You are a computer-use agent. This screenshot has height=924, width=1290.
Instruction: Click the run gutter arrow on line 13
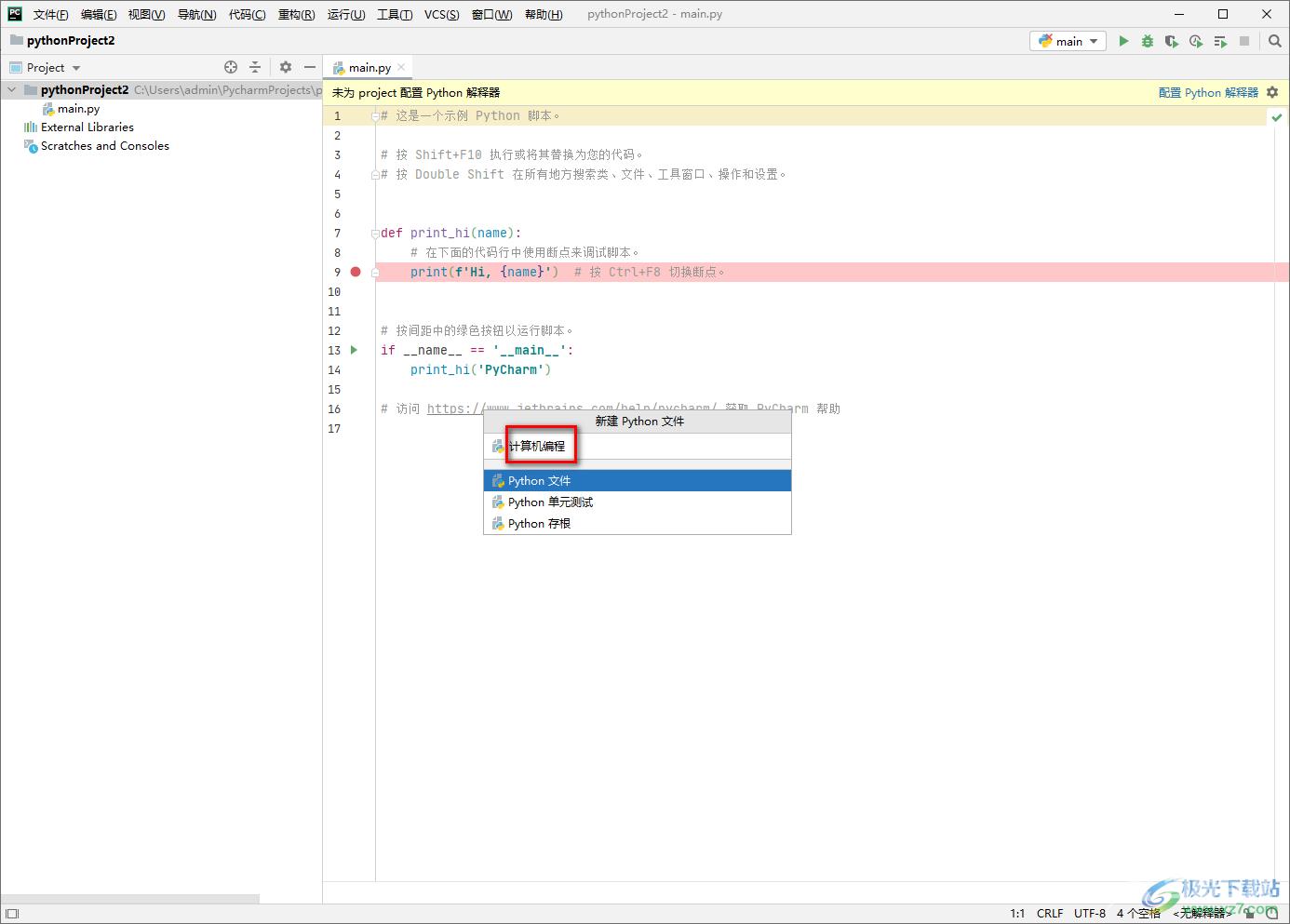354,350
